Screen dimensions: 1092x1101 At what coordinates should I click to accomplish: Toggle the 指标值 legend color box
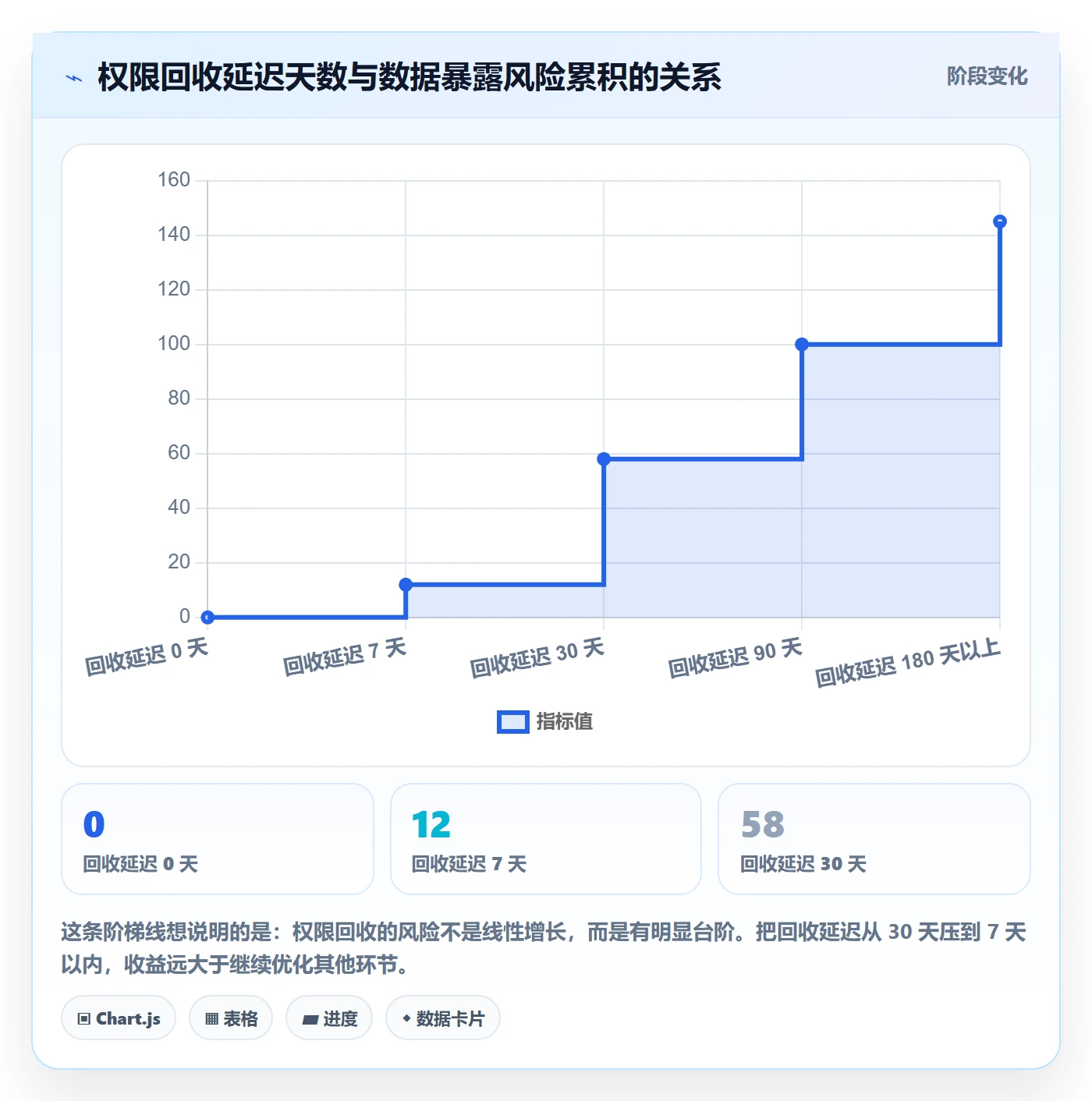(513, 722)
